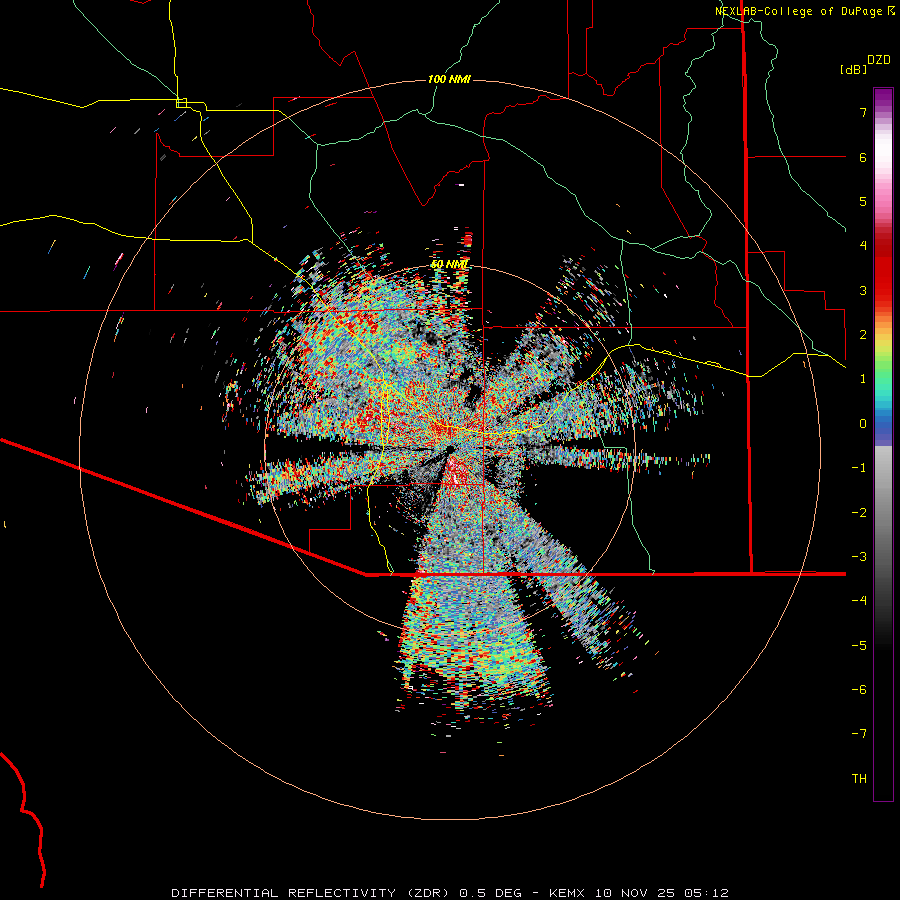The height and width of the screenshot is (900, 900).
Task: Select the -5 value on the color scale
Action: (859, 646)
